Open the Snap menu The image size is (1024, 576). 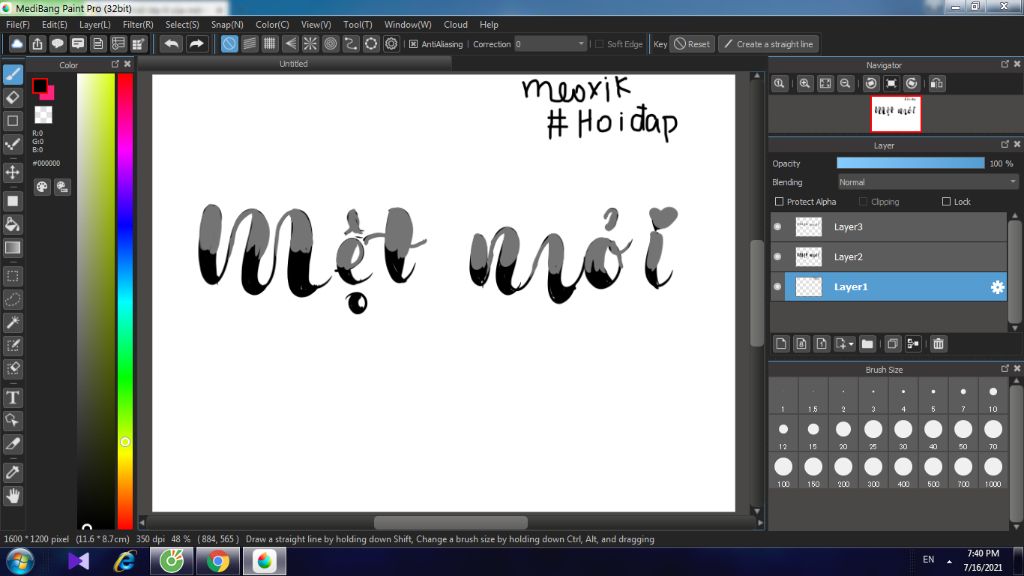coord(227,24)
